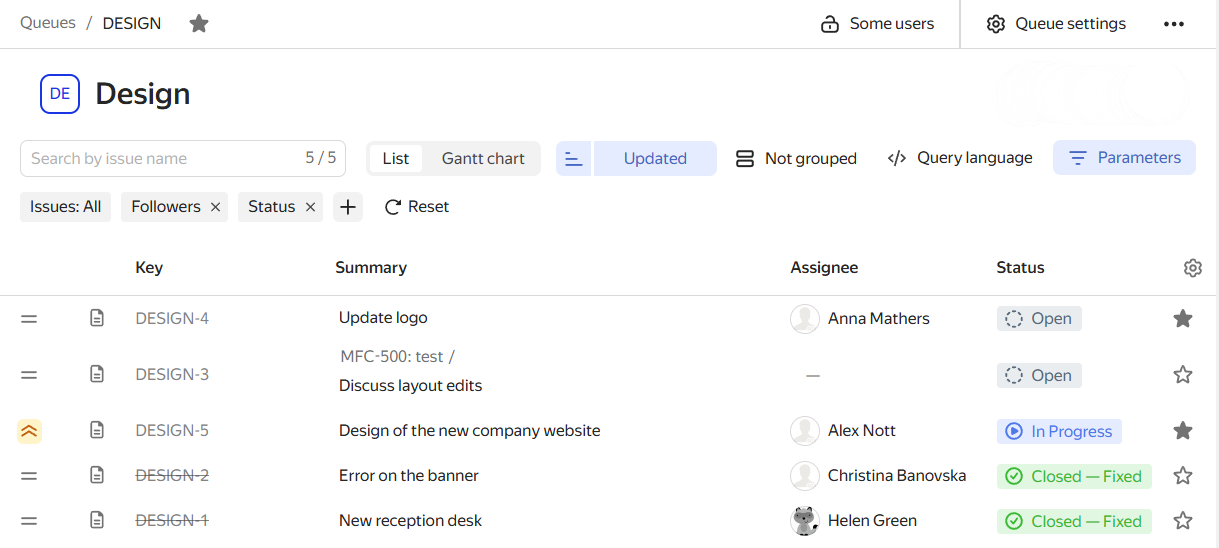Screen dimensions: 1219x548
Task: Click the DE queue logo icon
Action: tap(60, 94)
